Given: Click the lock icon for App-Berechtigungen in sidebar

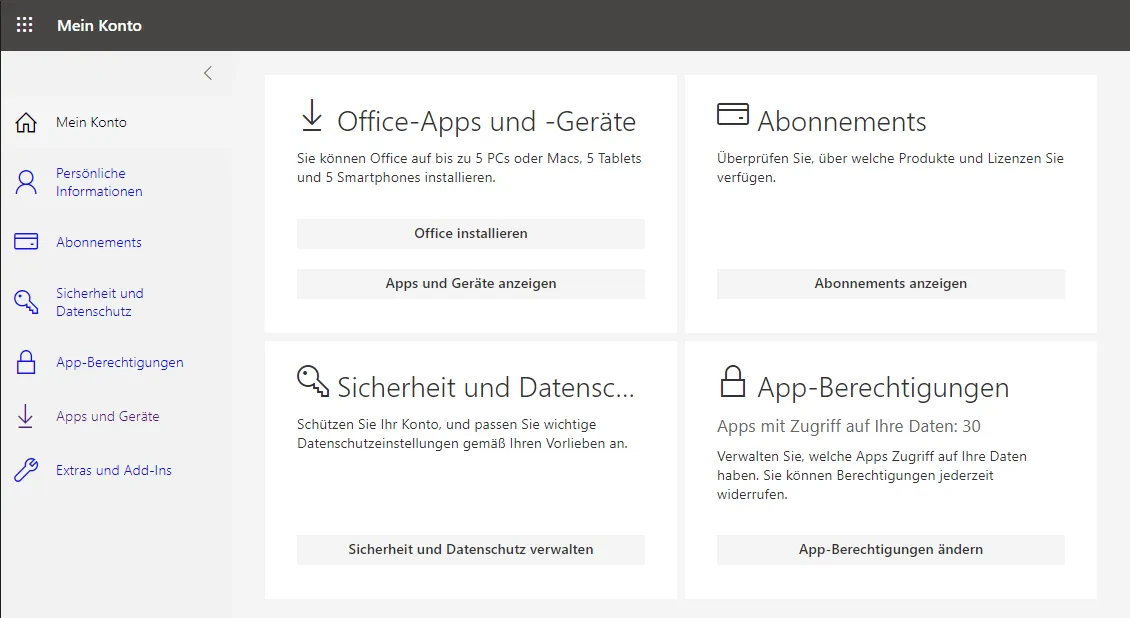Looking at the screenshot, I should (x=26, y=362).
